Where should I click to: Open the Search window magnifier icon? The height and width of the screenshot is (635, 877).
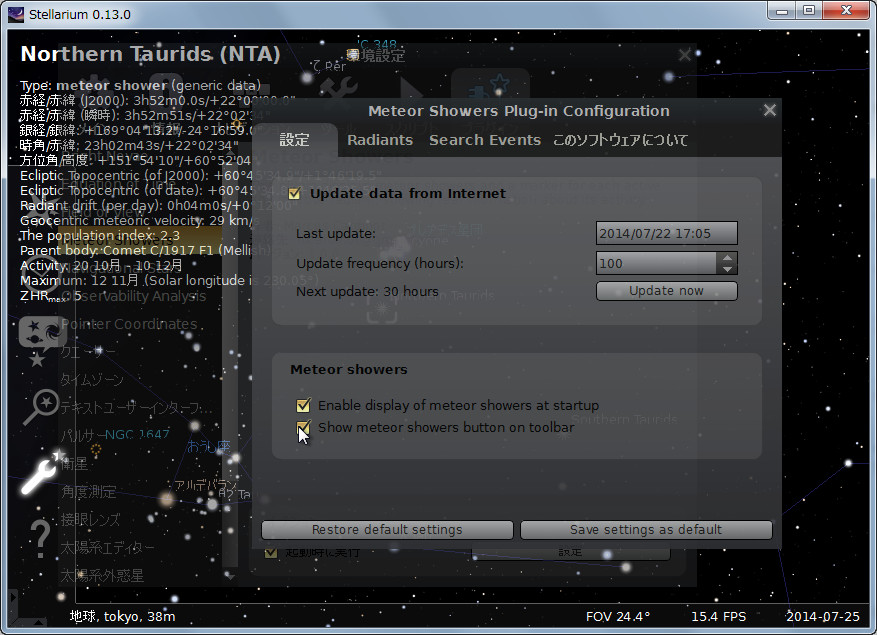point(40,407)
